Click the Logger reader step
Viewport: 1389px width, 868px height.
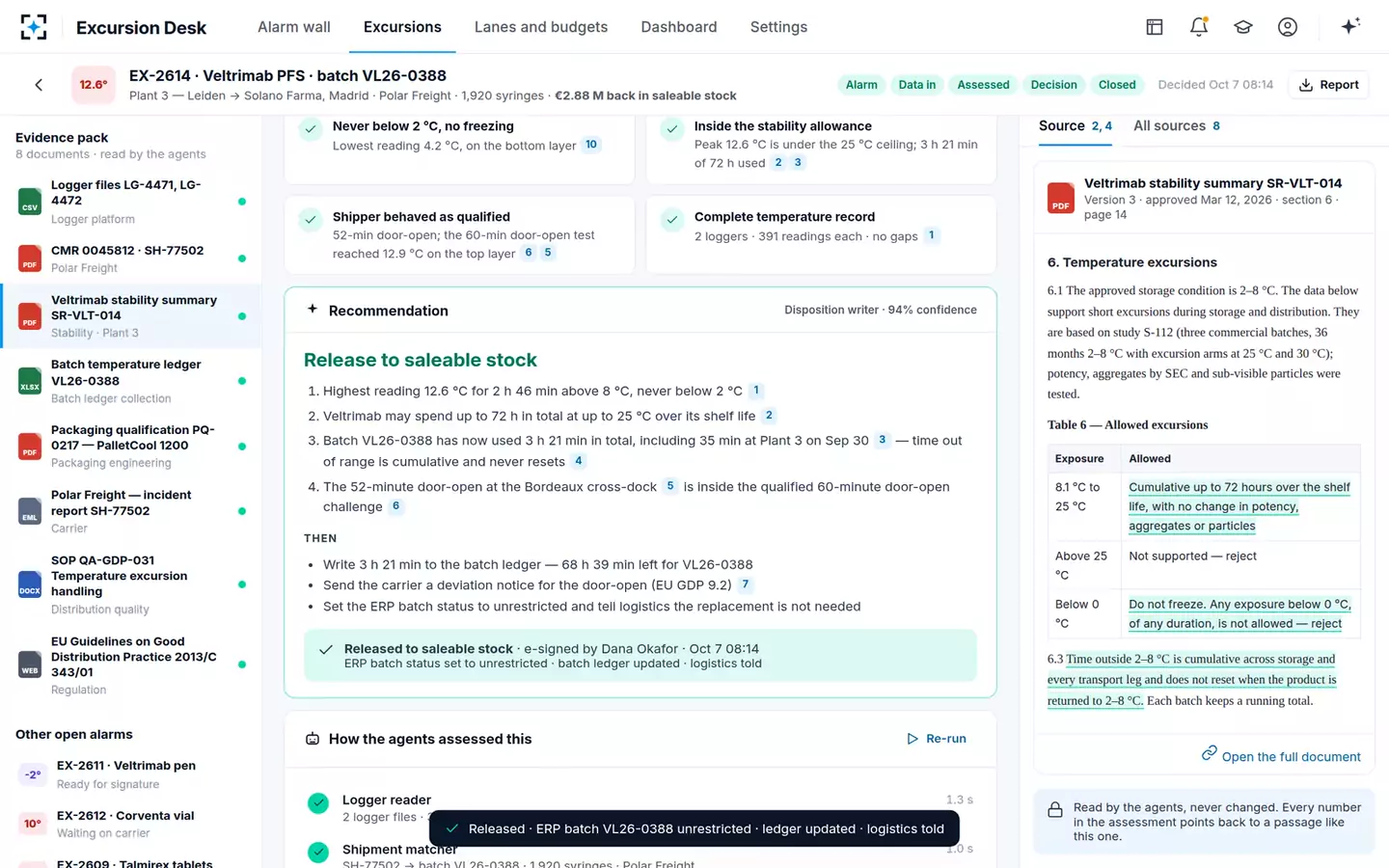(640, 808)
